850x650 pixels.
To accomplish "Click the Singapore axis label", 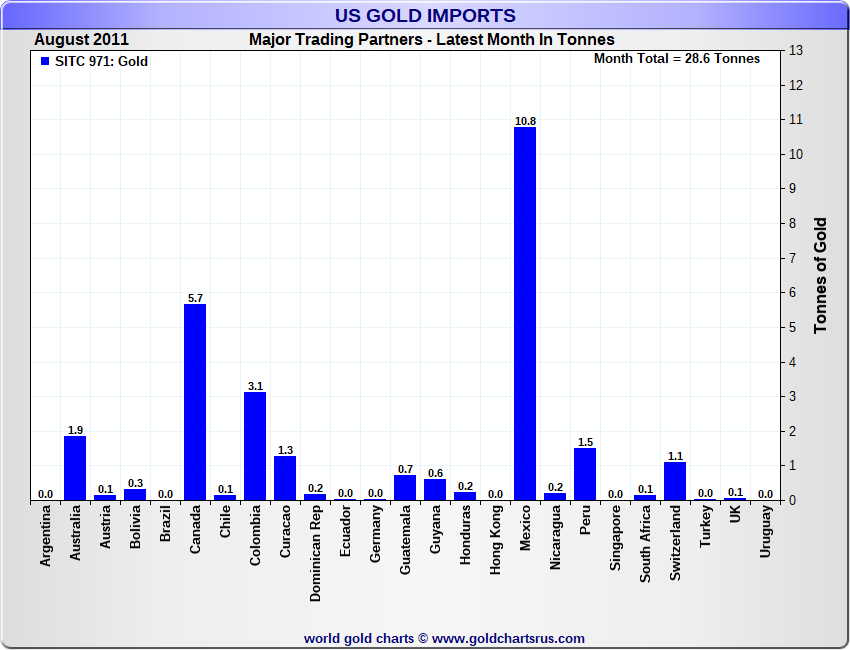I will pos(615,538).
